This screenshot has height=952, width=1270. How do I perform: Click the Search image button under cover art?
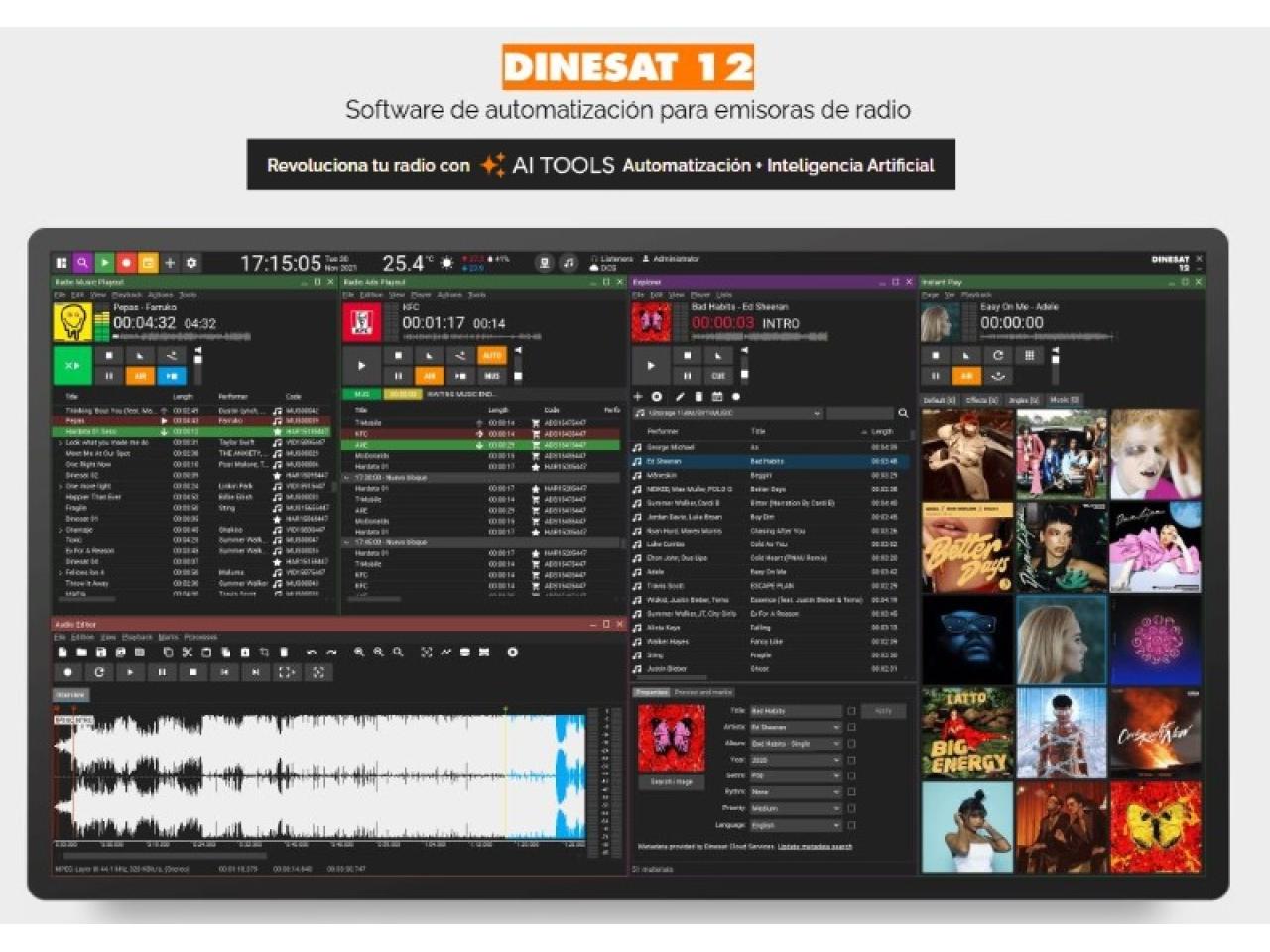672,782
